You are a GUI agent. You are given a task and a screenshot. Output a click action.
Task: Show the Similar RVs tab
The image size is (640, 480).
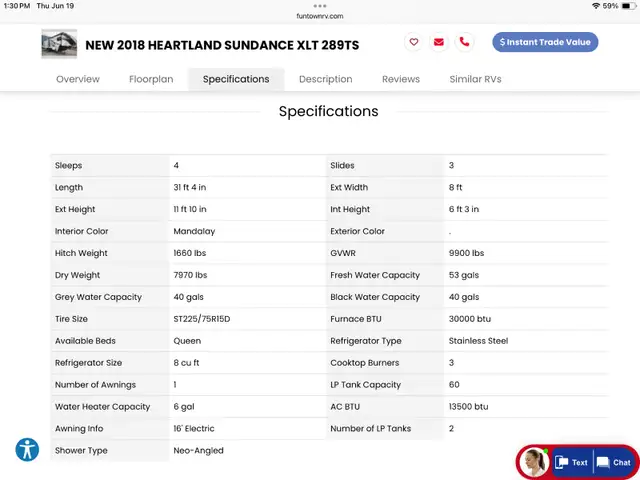pyautogui.click(x=475, y=79)
